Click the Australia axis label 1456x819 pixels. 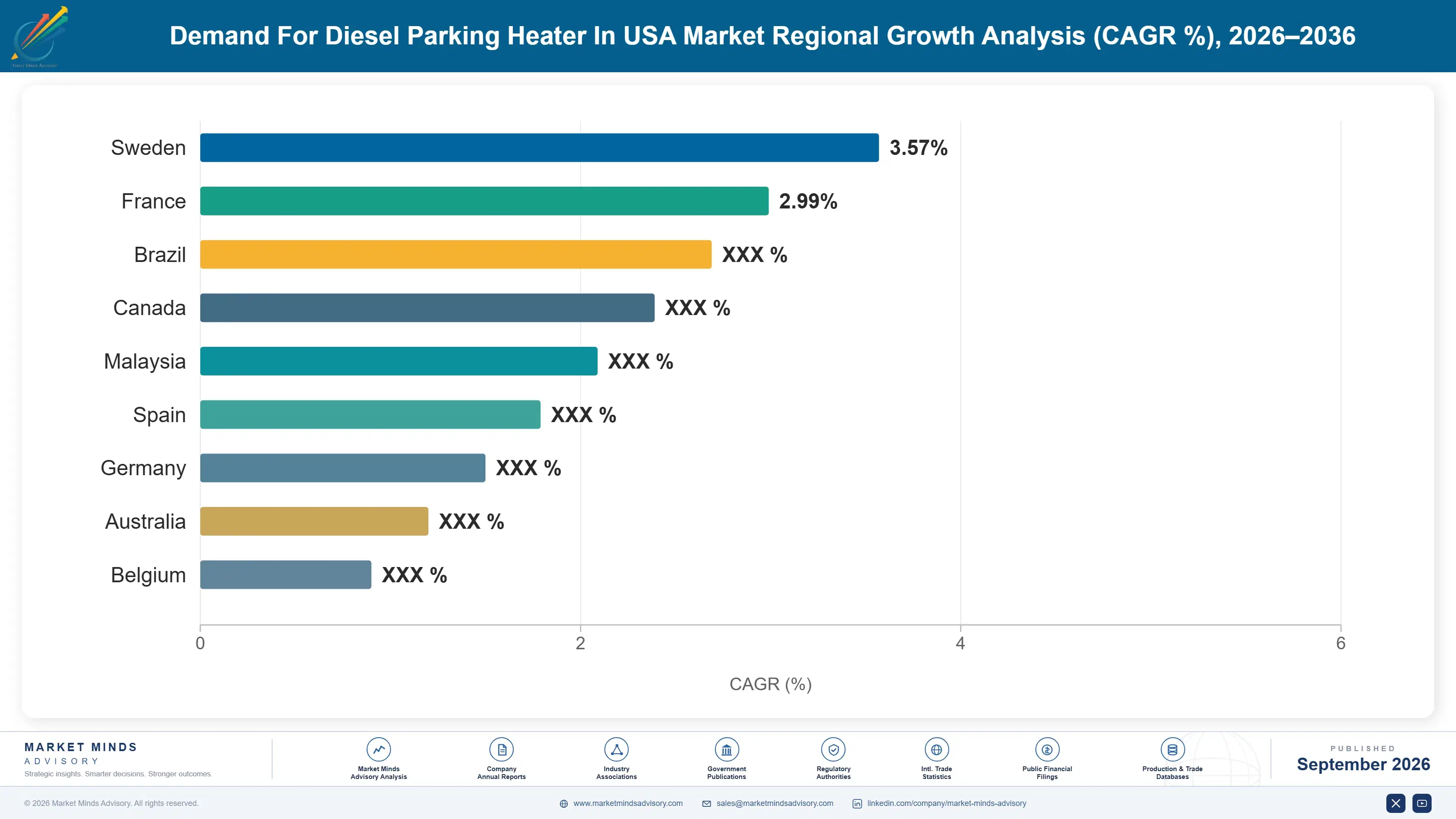[x=145, y=521]
